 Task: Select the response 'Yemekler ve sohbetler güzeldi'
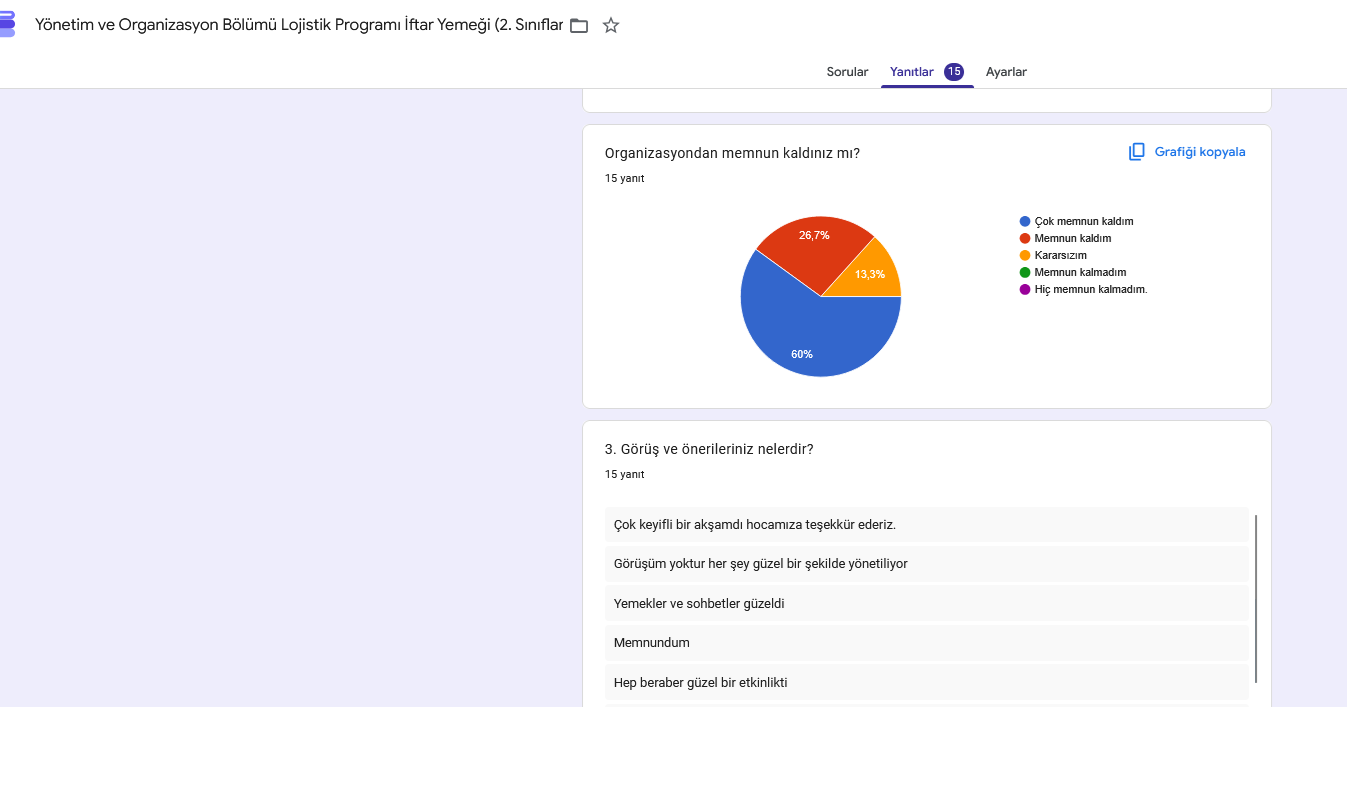tap(927, 604)
